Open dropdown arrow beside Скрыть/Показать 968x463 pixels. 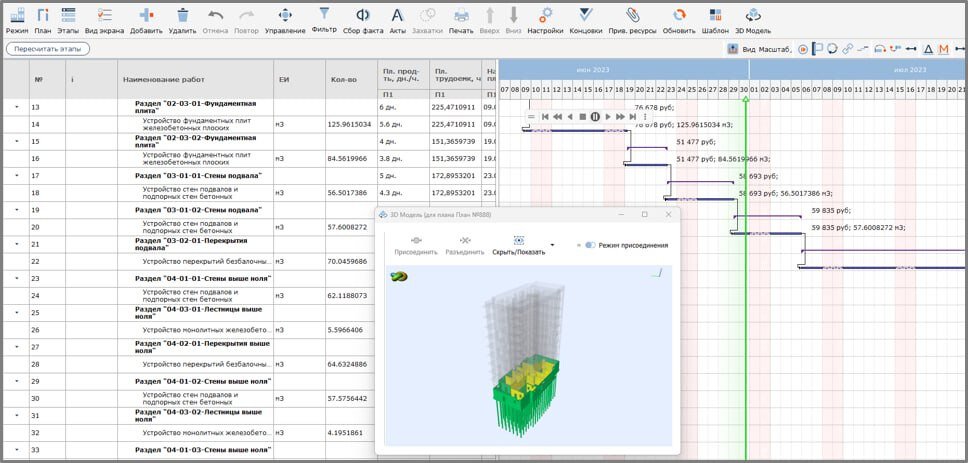click(552, 245)
